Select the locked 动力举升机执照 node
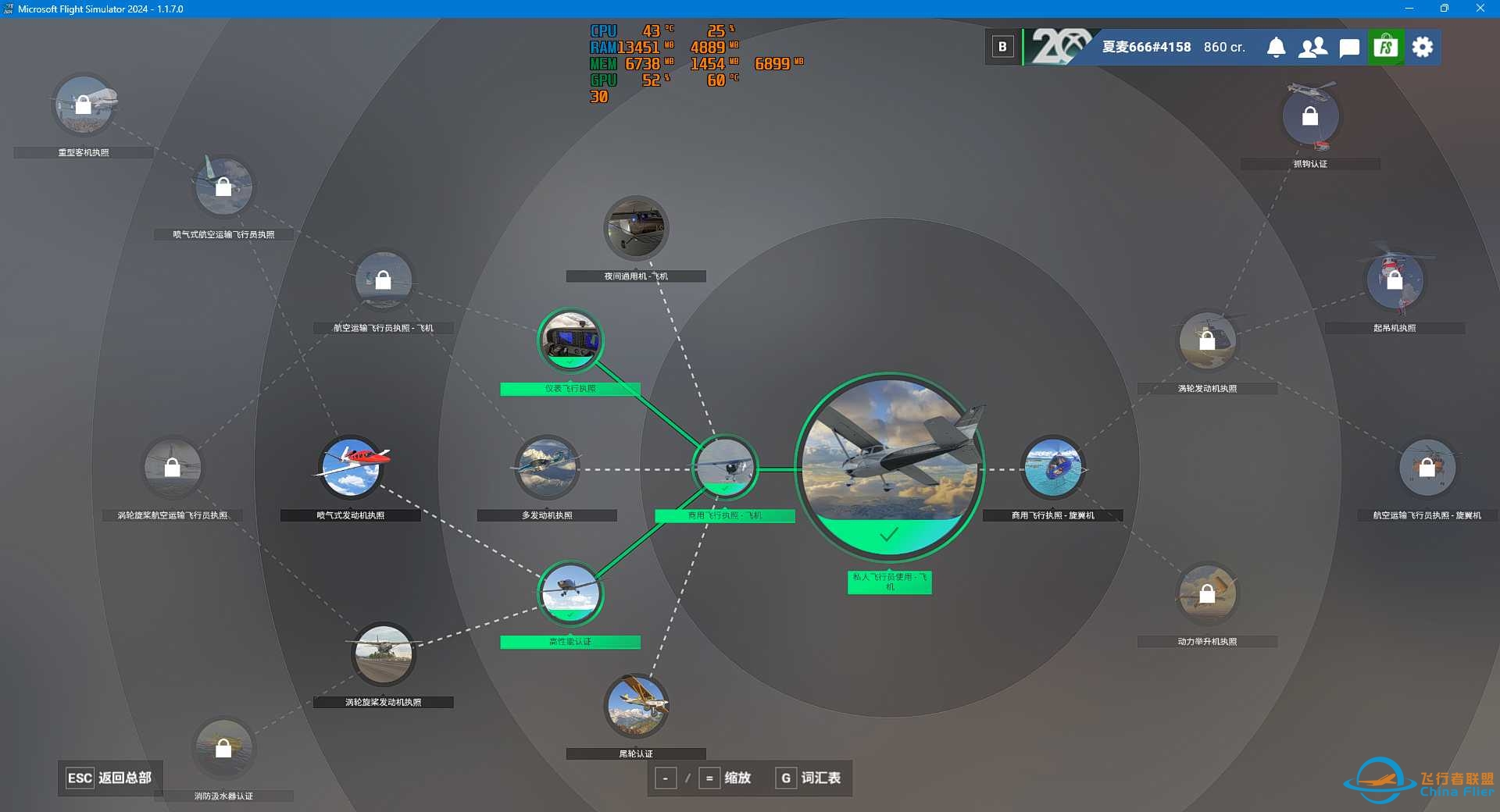 1207,593
